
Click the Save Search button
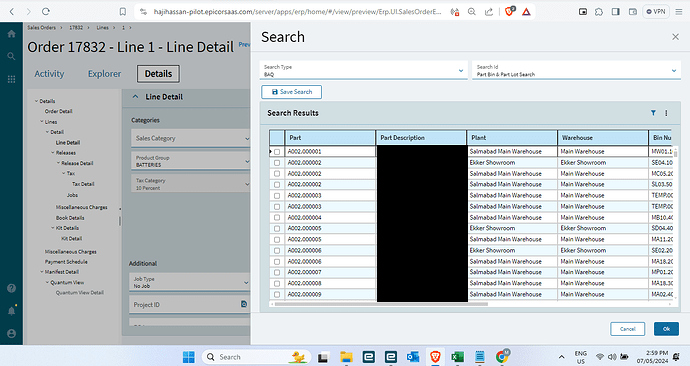(x=291, y=92)
